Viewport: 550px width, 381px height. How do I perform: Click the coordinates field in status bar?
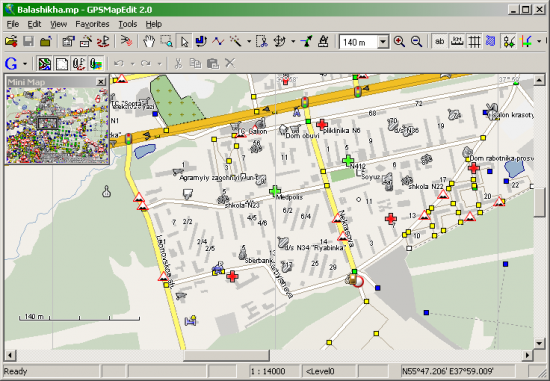(458, 371)
